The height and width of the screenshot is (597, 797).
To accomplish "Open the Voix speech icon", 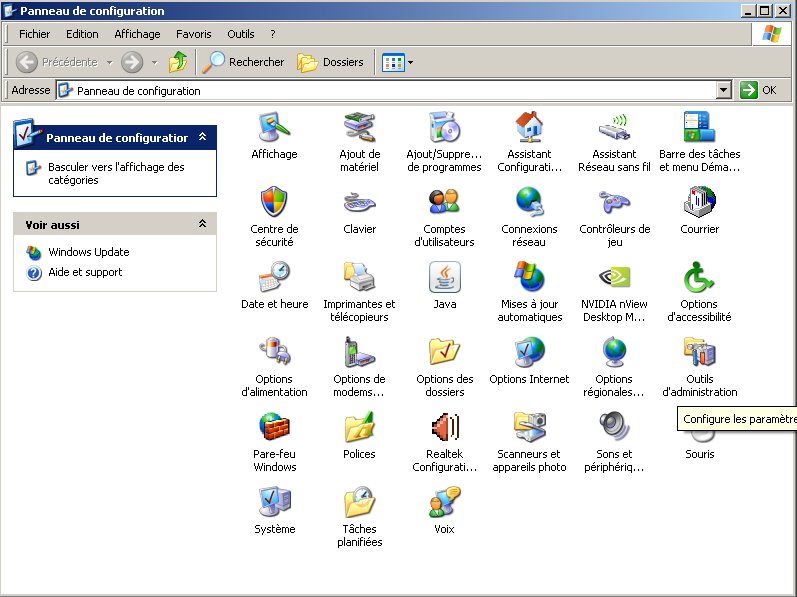I will pyautogui.click(x=444, y=501).
